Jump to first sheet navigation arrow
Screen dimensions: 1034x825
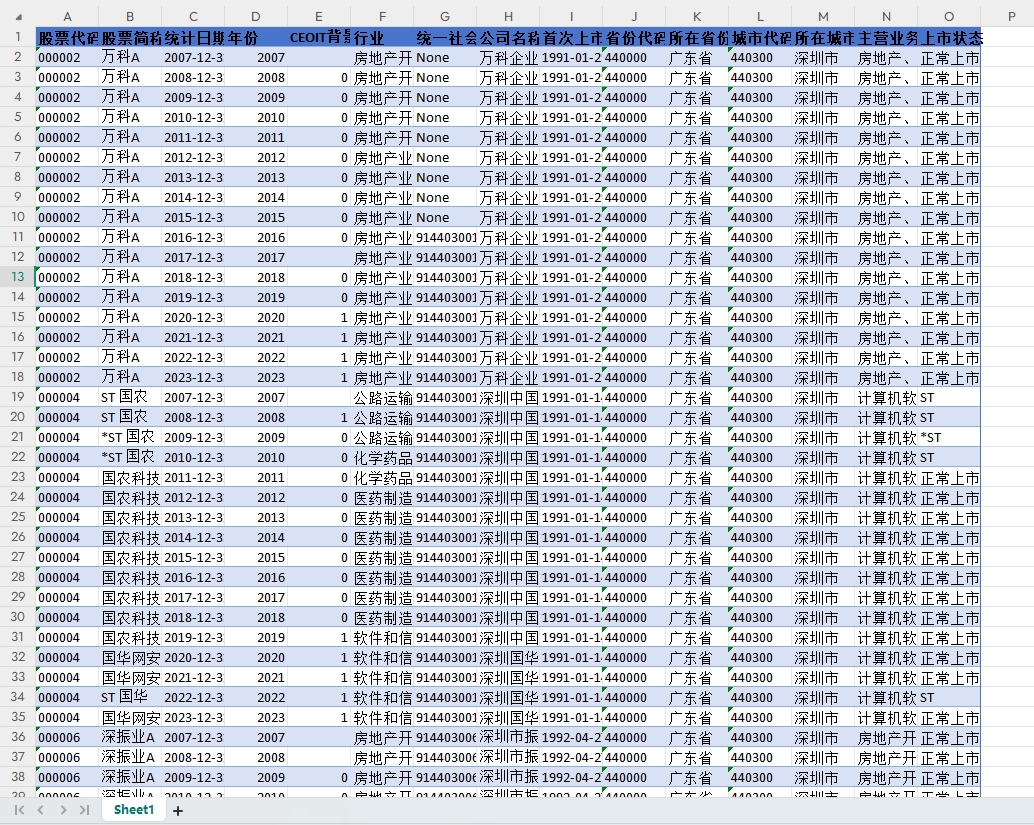[x=19, y=810]
